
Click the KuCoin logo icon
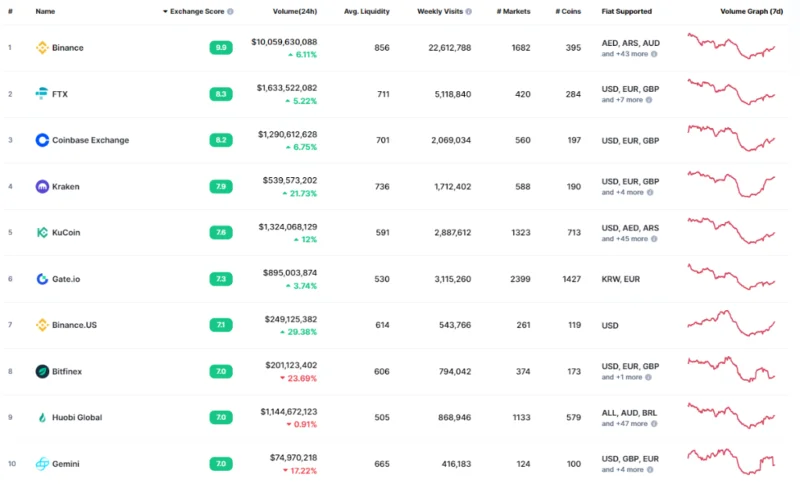[42, 232]
